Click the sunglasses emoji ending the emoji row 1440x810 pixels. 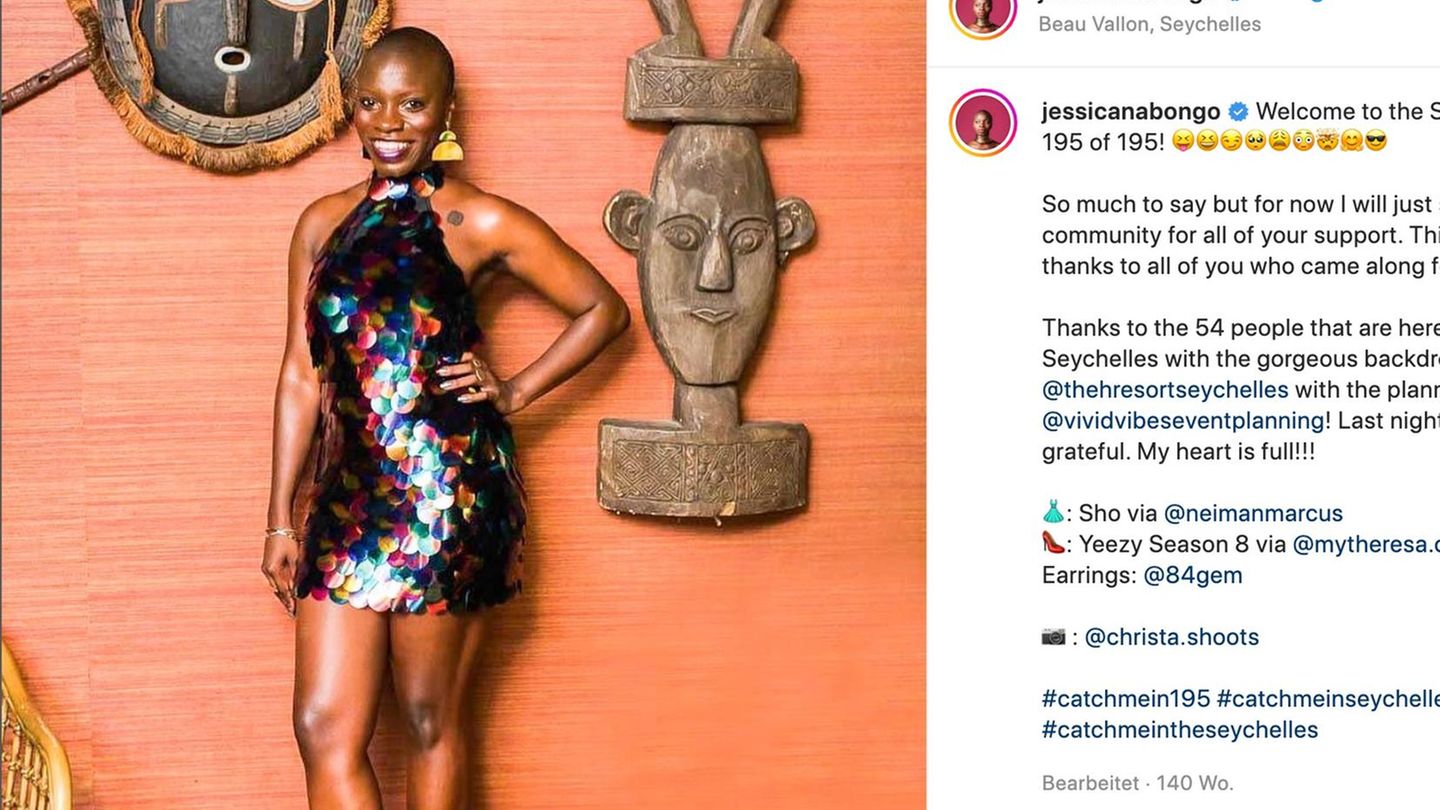[x=1376, y=142]
